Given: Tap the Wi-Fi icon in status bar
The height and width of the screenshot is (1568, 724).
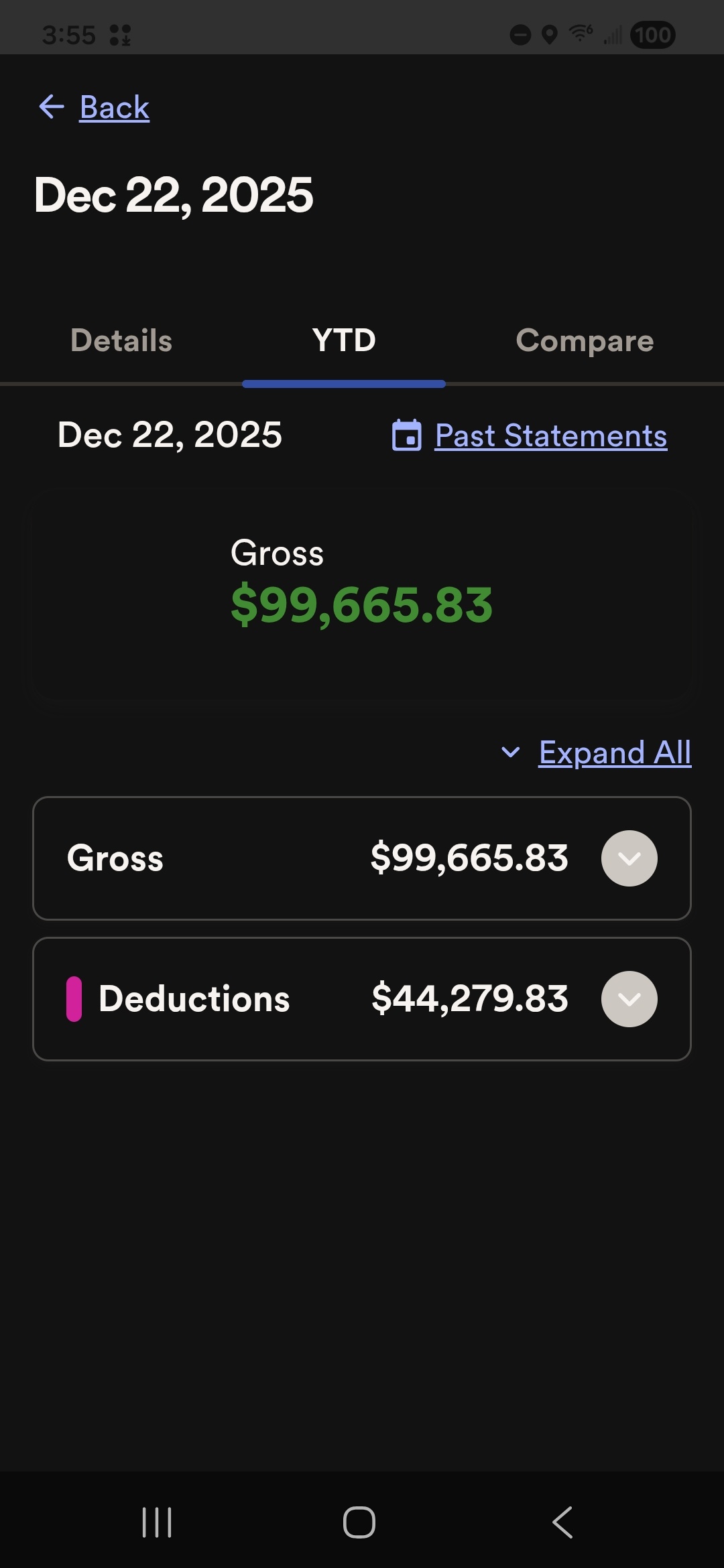Looking at the screenshot, I should [580, 34].
